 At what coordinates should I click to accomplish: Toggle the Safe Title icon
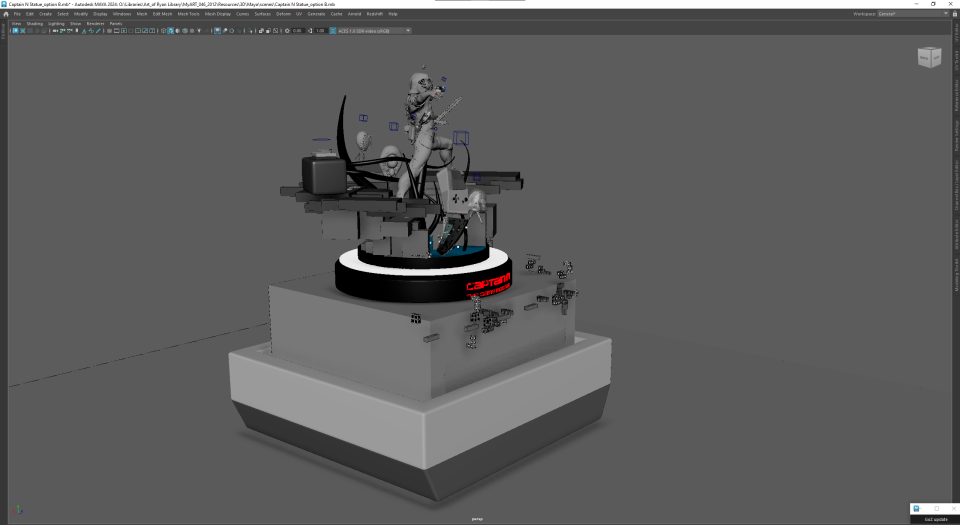(x=152, y=31)
